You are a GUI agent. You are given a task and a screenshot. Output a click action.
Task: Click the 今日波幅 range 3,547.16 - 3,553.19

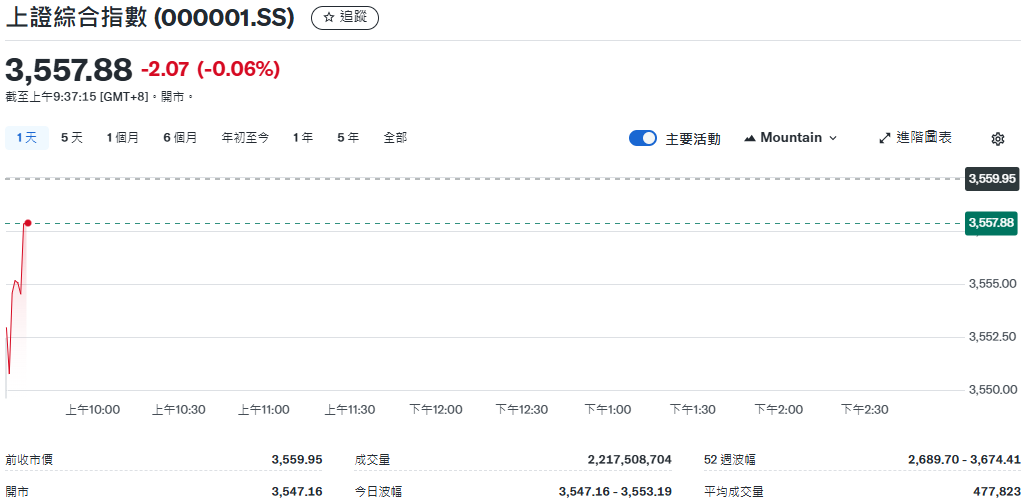tap(615, 492)
